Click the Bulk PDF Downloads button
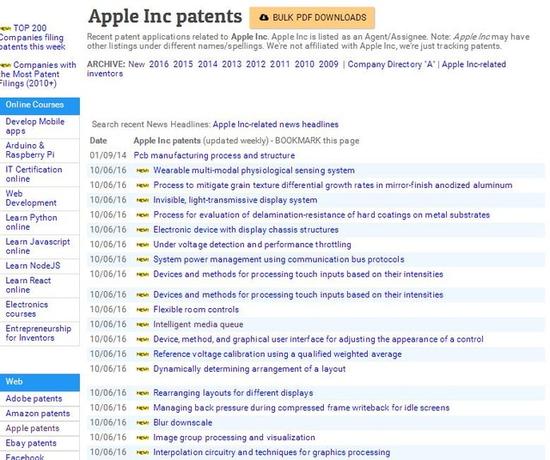The height and width of the screenshot is (460, 550). click(312, 18)
